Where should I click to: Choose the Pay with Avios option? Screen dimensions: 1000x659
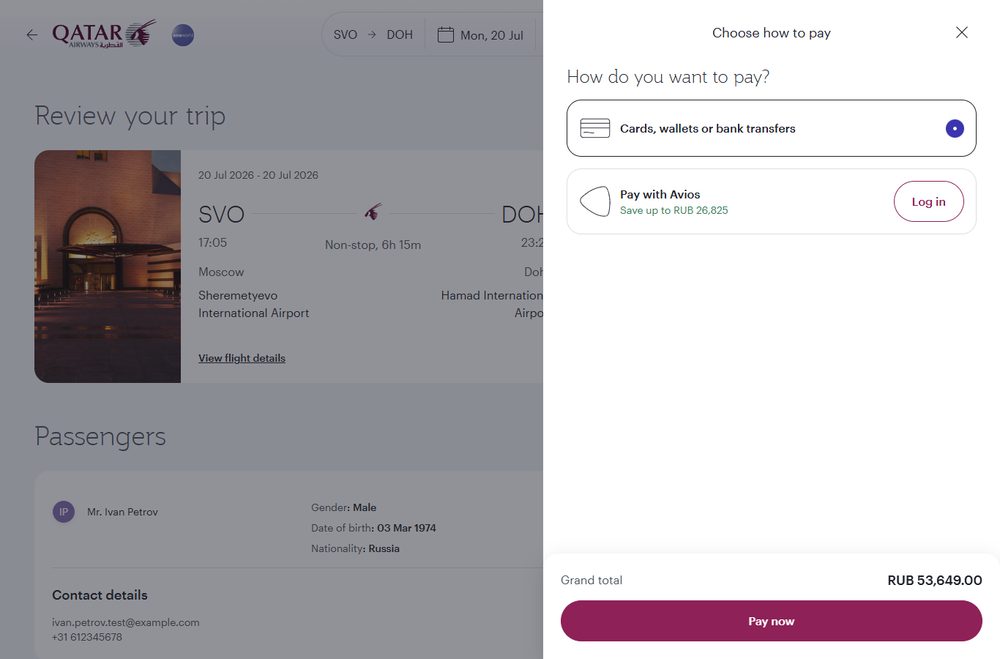pos(771,202)
